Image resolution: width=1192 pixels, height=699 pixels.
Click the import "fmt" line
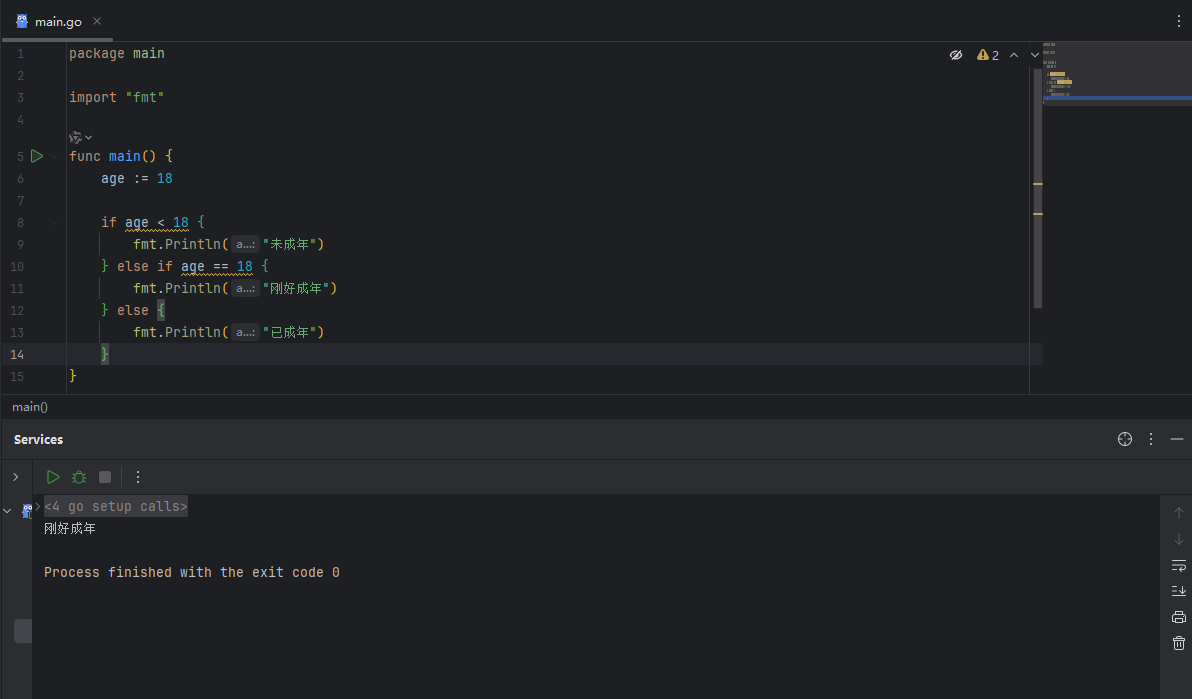[x=116, y=97]
